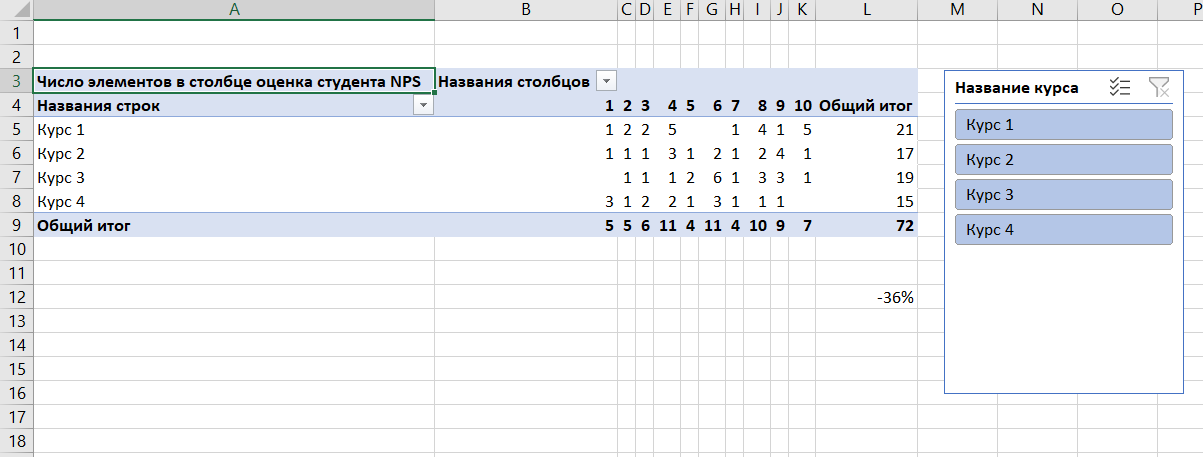The width and height of the screenshot is (1203, 457).
Task: Select the Курс 1 slicer button
Action: pos(1063,125)
